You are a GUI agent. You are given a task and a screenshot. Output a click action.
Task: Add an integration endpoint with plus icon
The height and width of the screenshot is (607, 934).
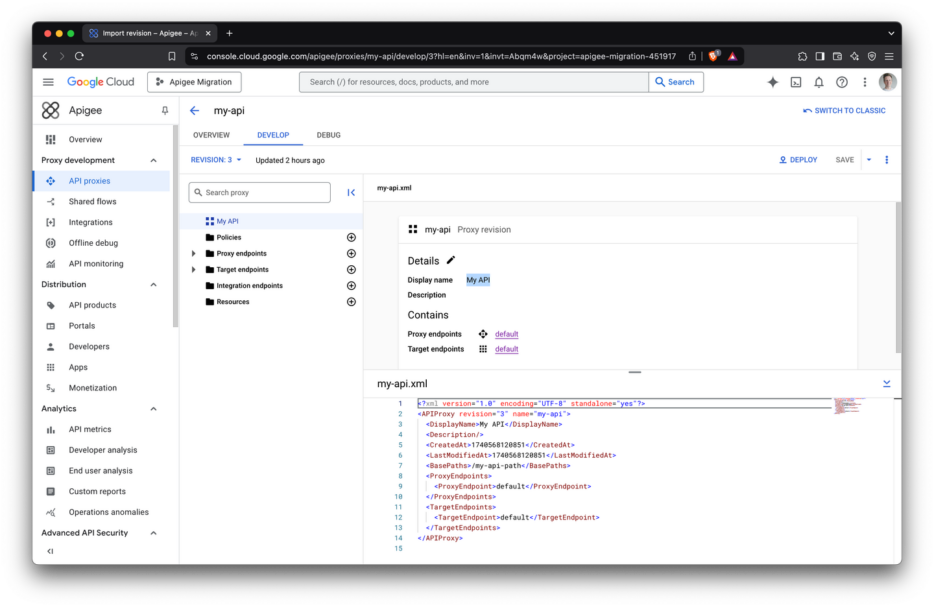pos(351,285)
